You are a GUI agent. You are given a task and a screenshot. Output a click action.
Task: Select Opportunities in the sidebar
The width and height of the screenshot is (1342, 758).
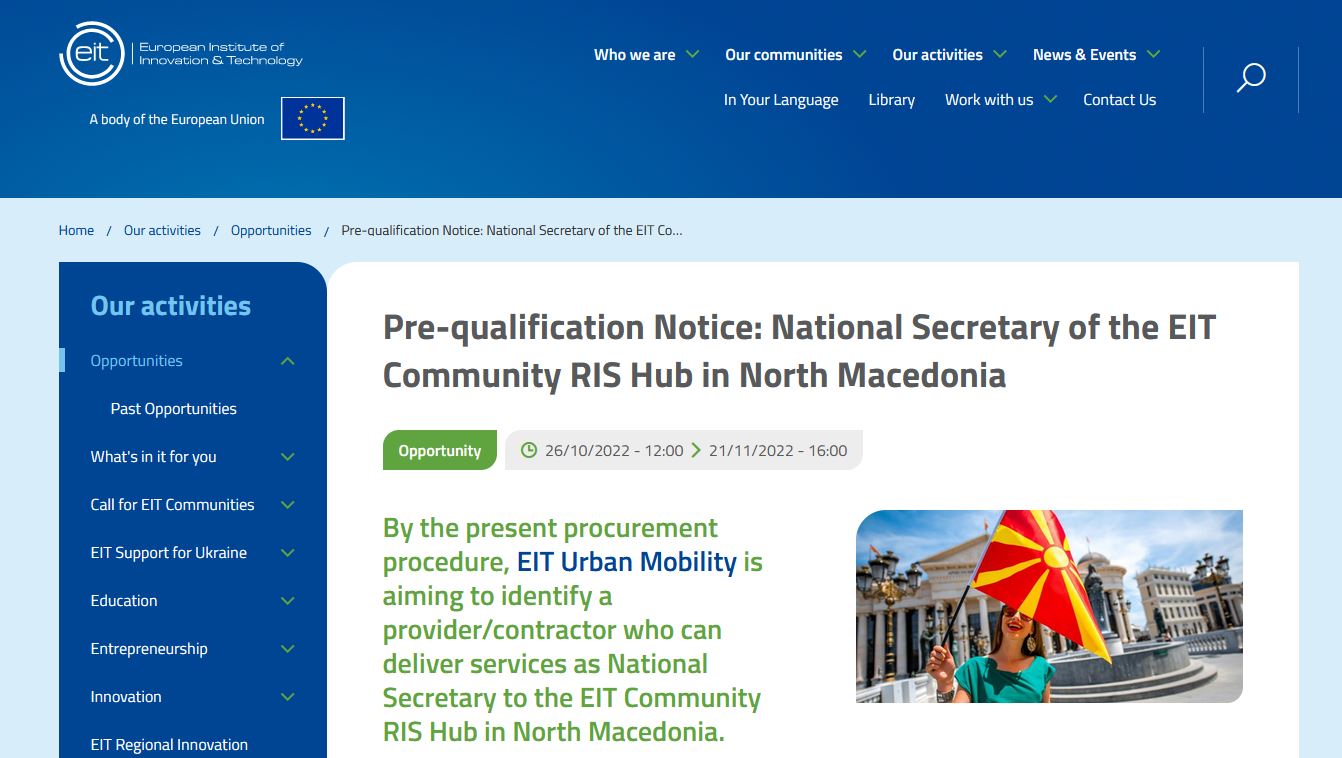point(137,360)
